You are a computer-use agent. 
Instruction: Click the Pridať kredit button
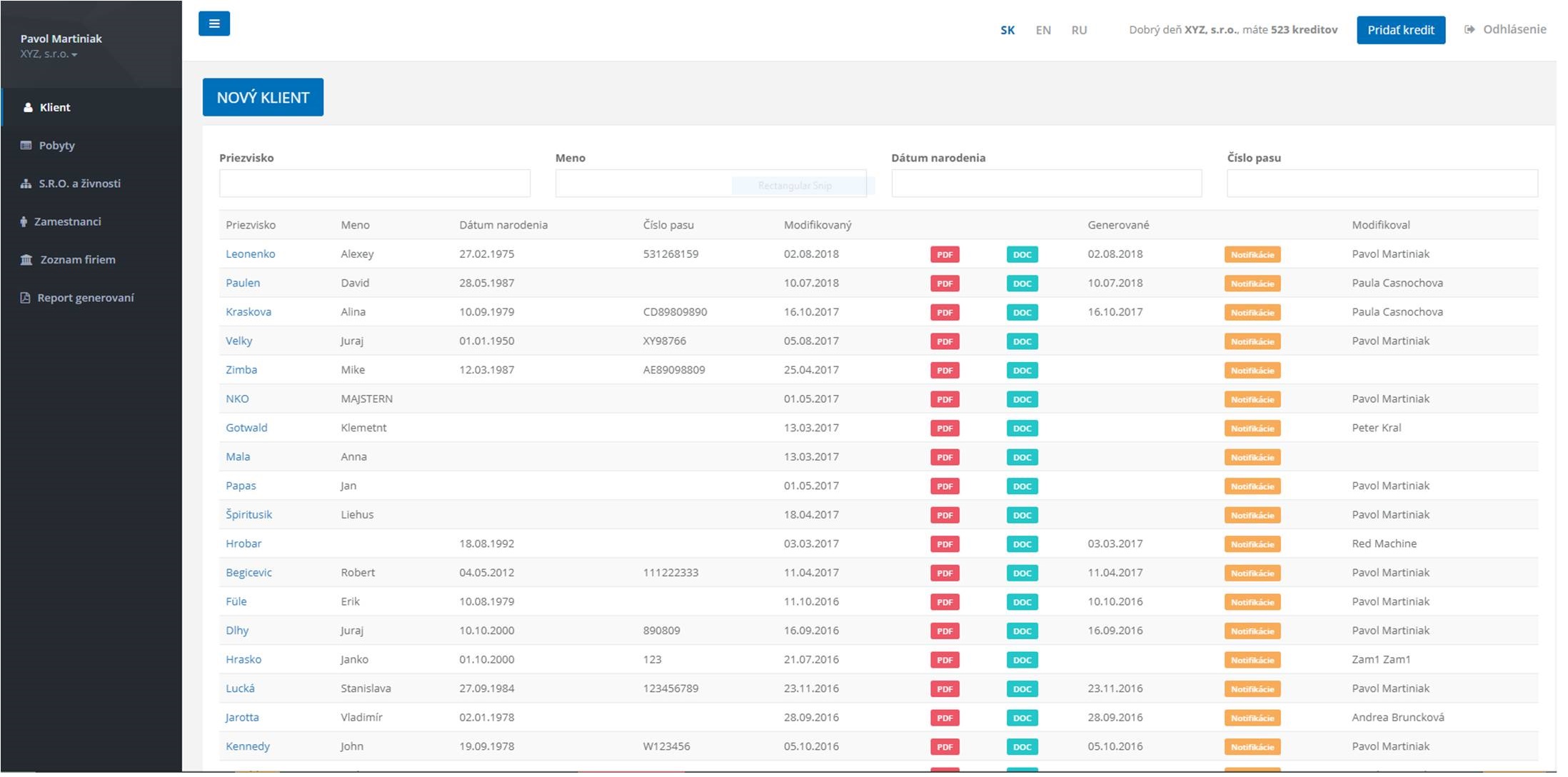[1401, 30]
